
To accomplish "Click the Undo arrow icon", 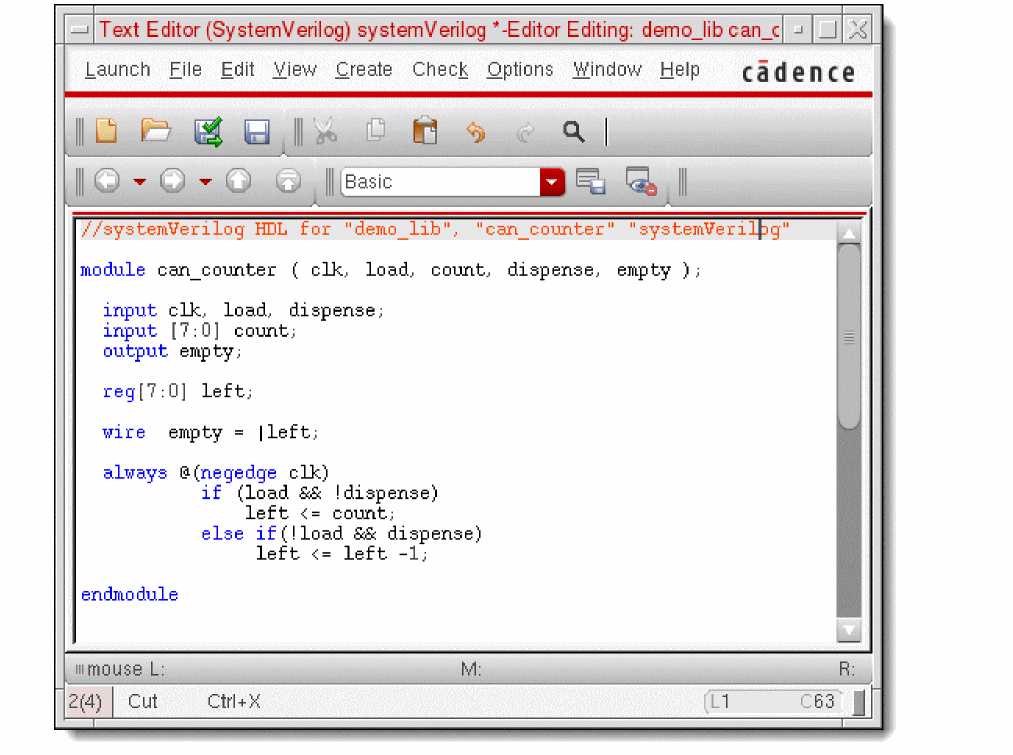I will click(x=475, y=132).
